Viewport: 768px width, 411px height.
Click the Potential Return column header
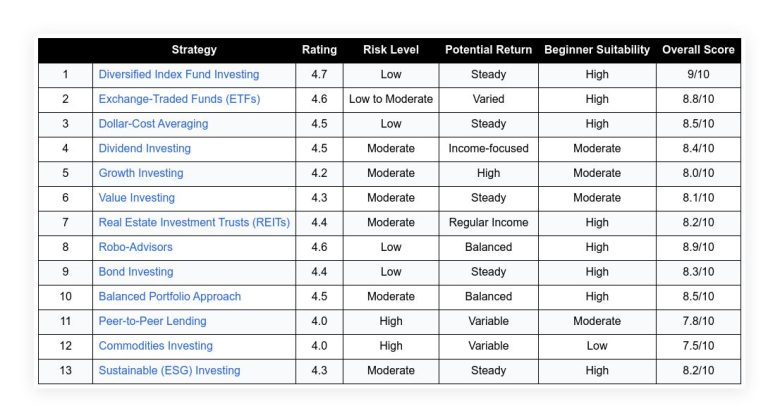(488, 50)
